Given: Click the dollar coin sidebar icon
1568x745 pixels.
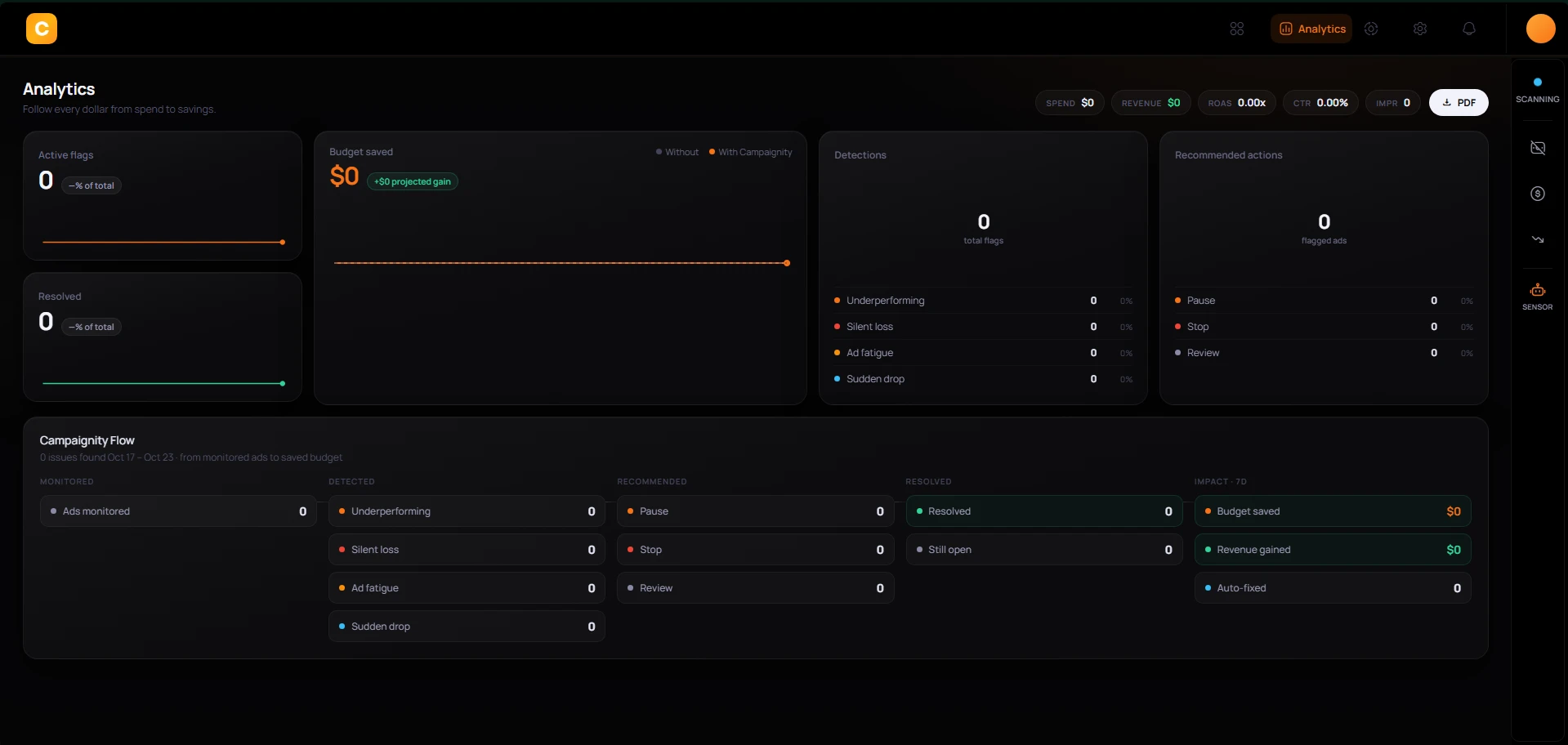Looking at the screenshot, I should pyautogui.click(x=1538, y=194).
